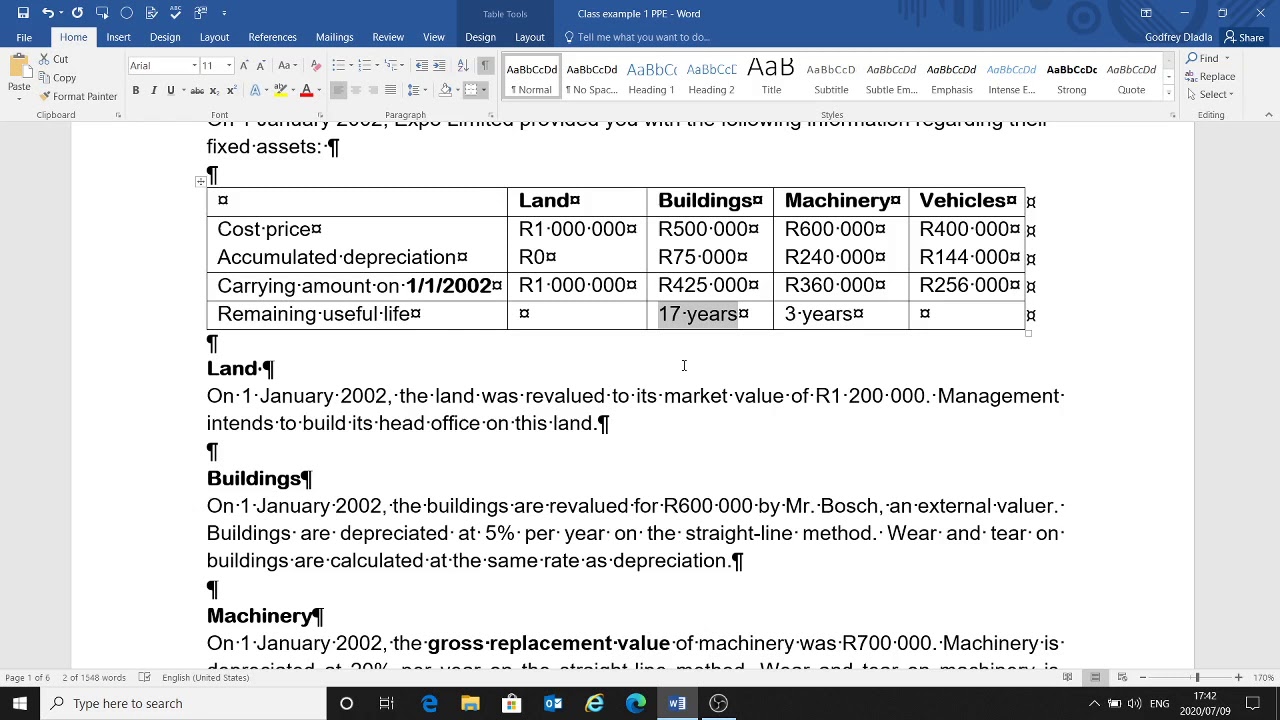Launch Outlook from the taskbar

pos(553,703)
